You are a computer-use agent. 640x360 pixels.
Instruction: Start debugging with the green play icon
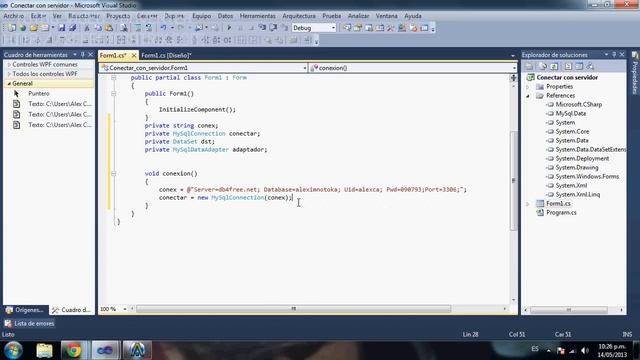tap(229, 28)
